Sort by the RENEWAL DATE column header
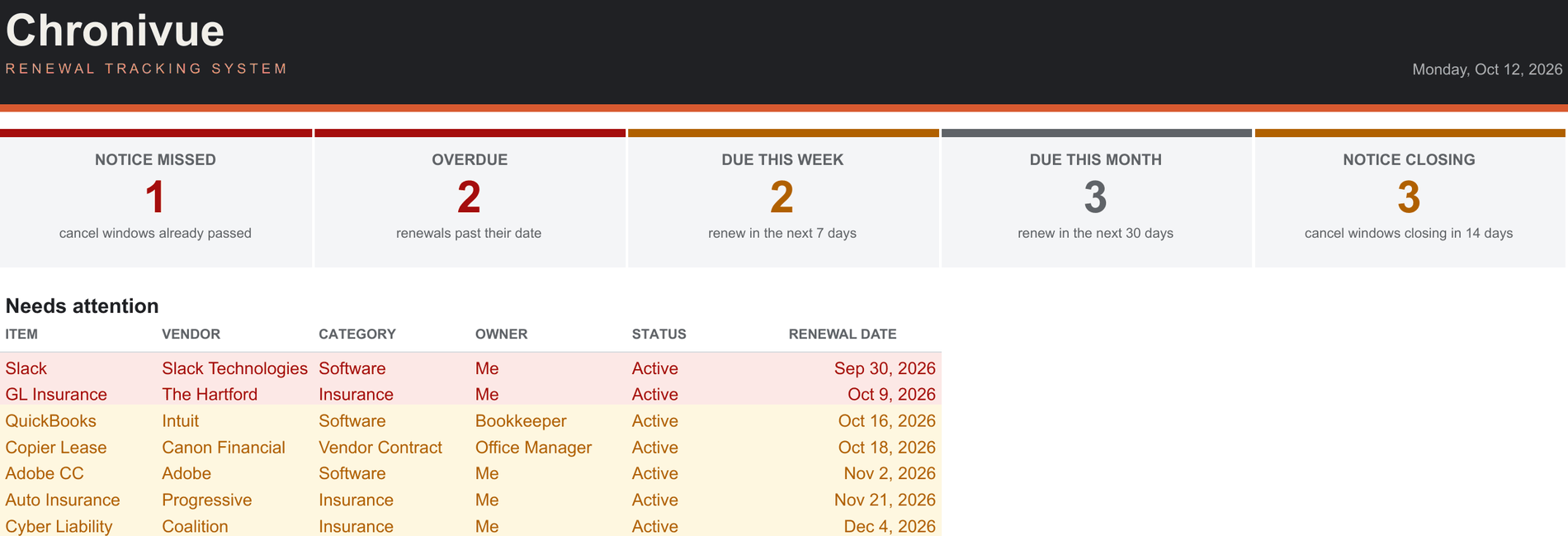Screen dimensions: 1568x536 point(843,334)
